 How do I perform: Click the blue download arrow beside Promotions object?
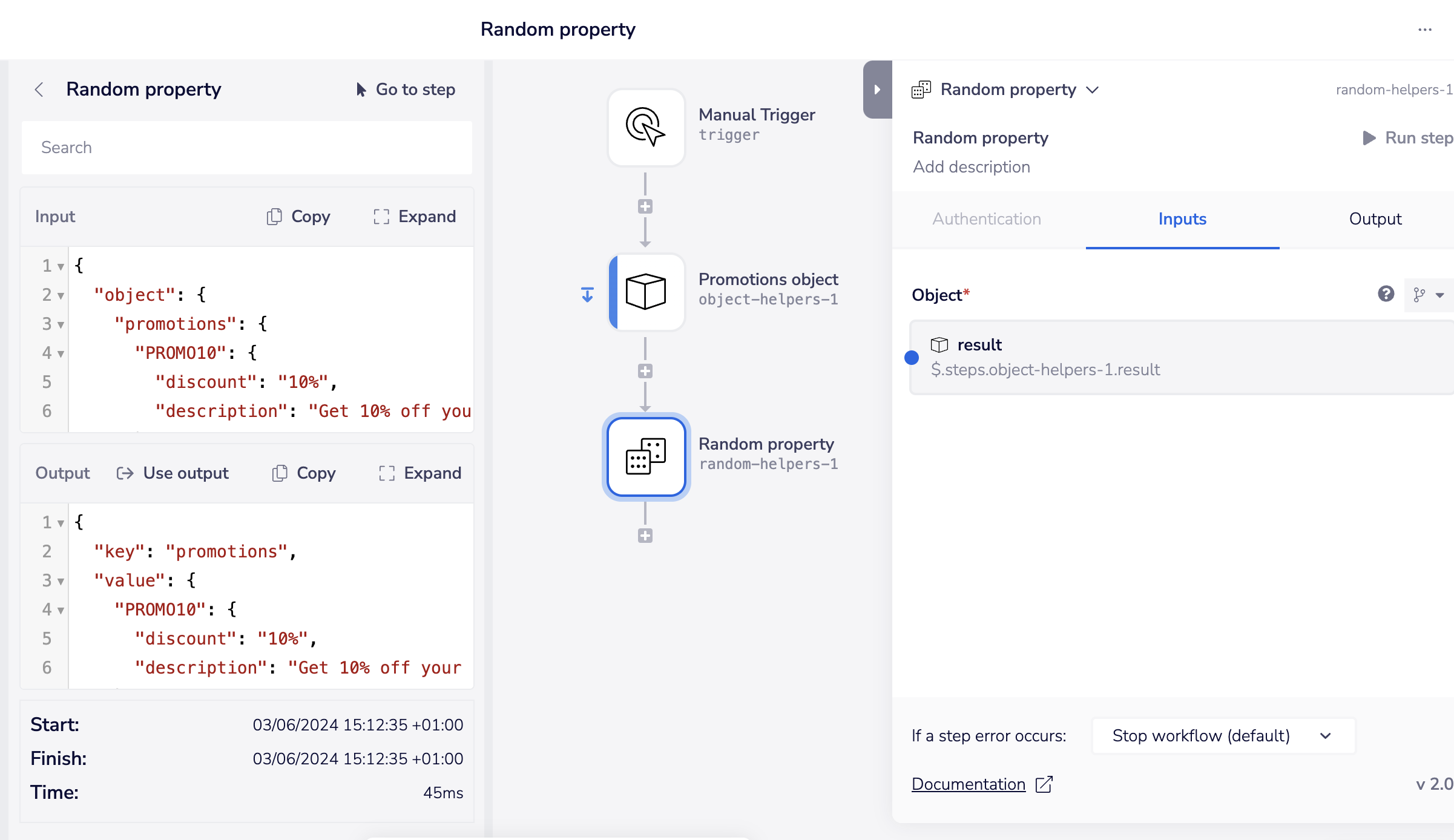coord(587,295)
